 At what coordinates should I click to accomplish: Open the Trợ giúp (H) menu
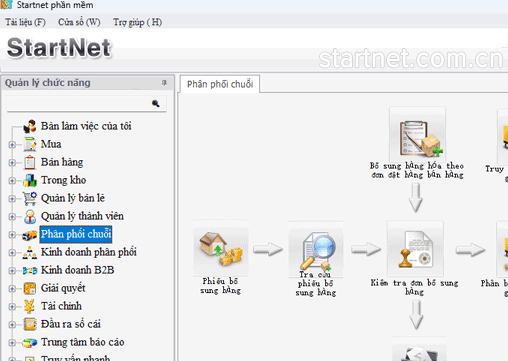point(137,22)
